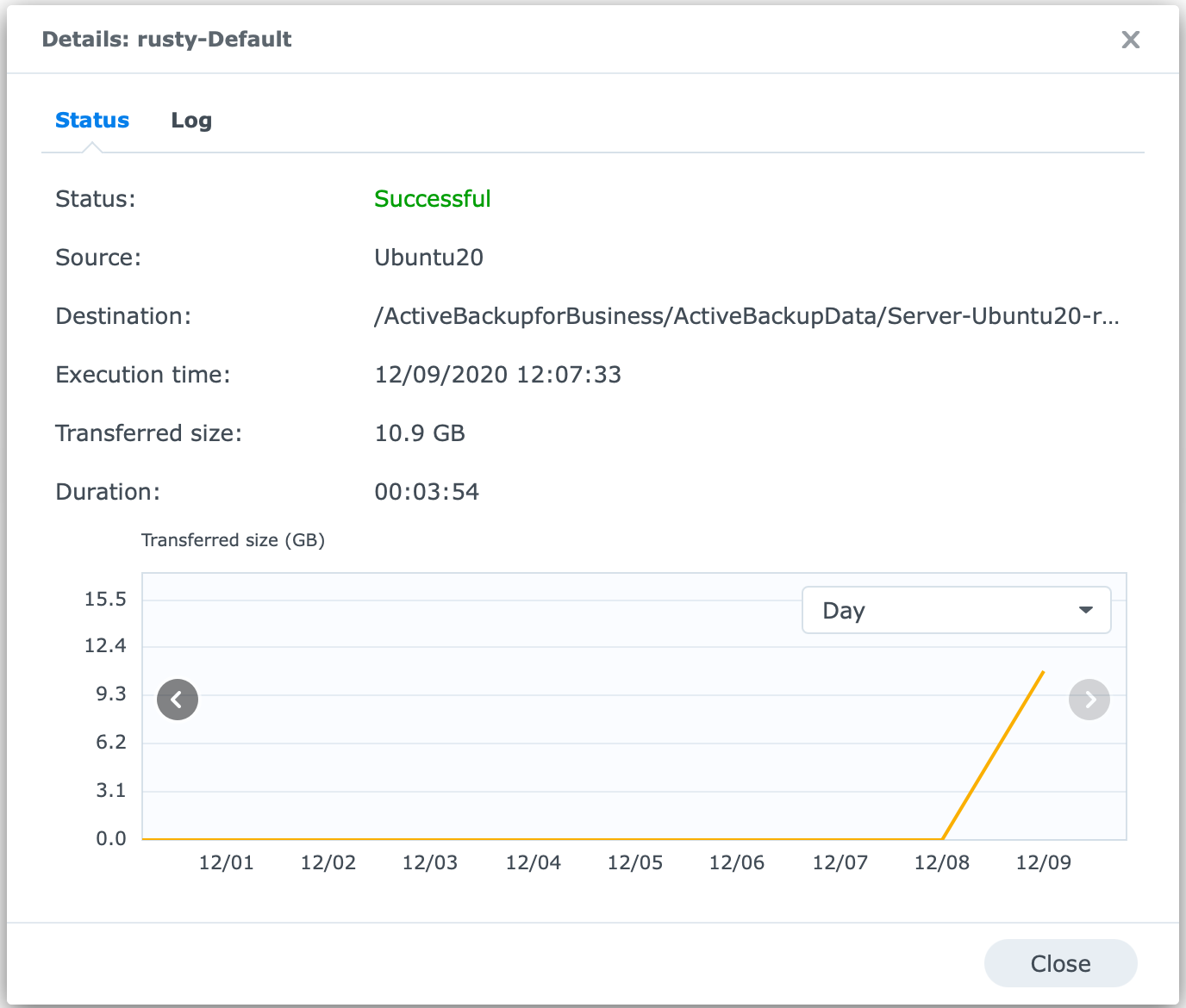The width and height of the screenshot is (1186, 1008).
Task: Select the Status tab
Action: point(92,121)
